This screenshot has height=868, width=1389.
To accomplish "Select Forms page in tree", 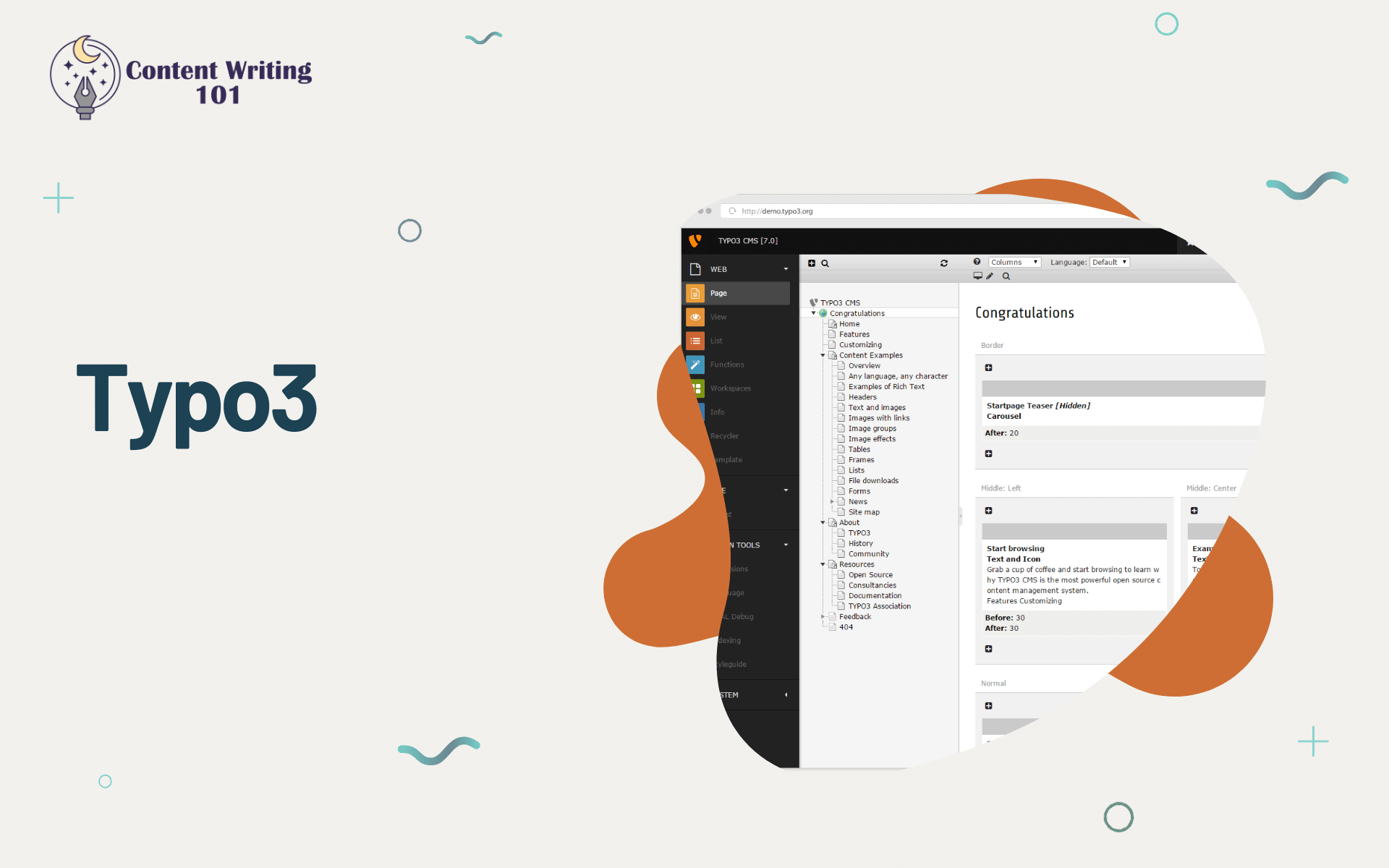I will click(x=859, y=491).
